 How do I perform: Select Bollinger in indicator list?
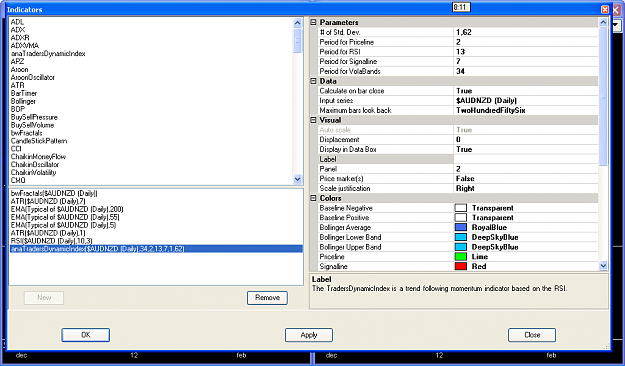click(23, 101)
